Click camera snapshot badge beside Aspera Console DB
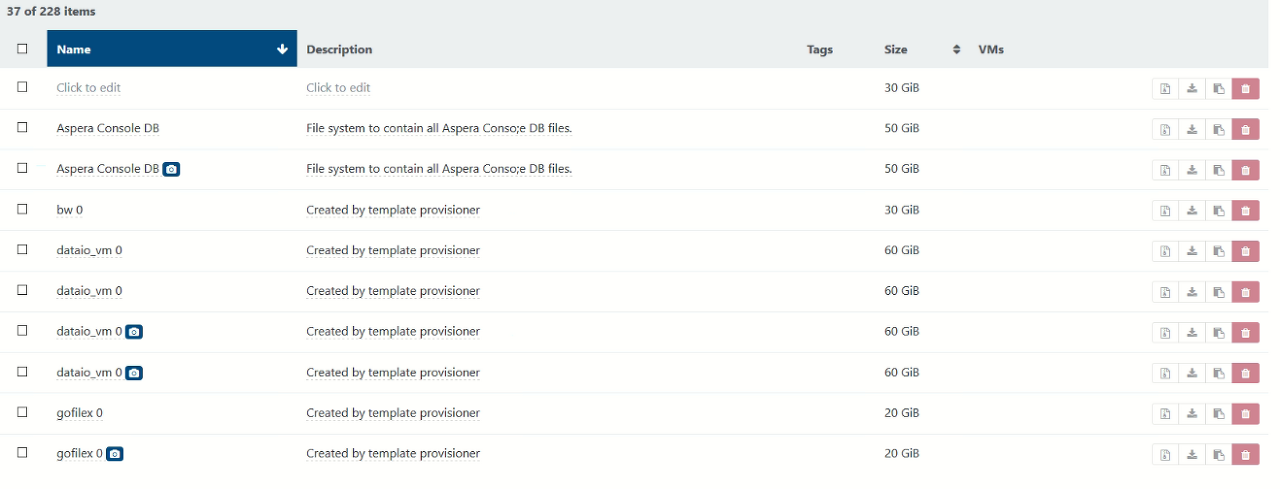 [172, 169]
